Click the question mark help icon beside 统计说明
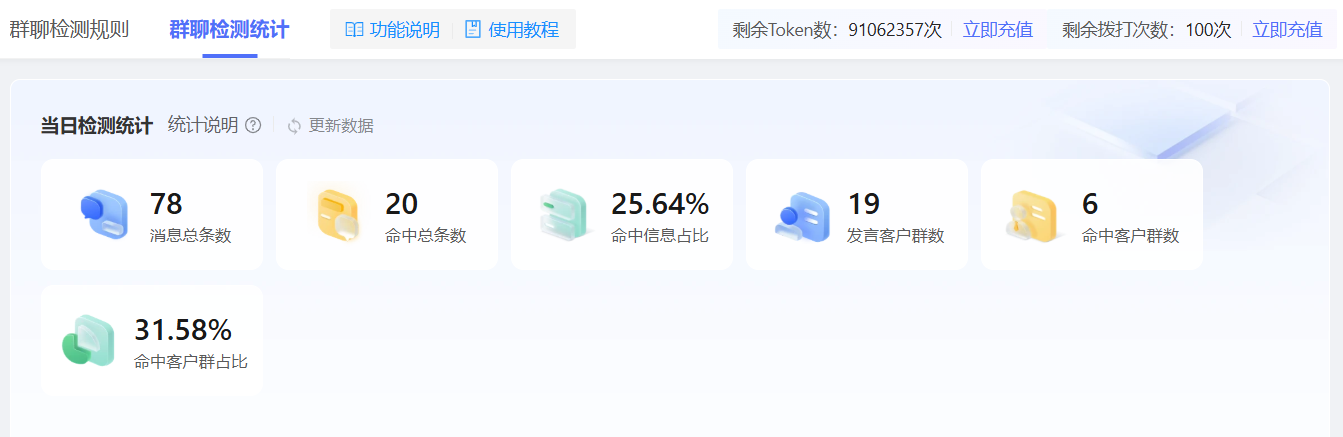Viewport: 1343px width, 437px height. (x=253, y=125)
